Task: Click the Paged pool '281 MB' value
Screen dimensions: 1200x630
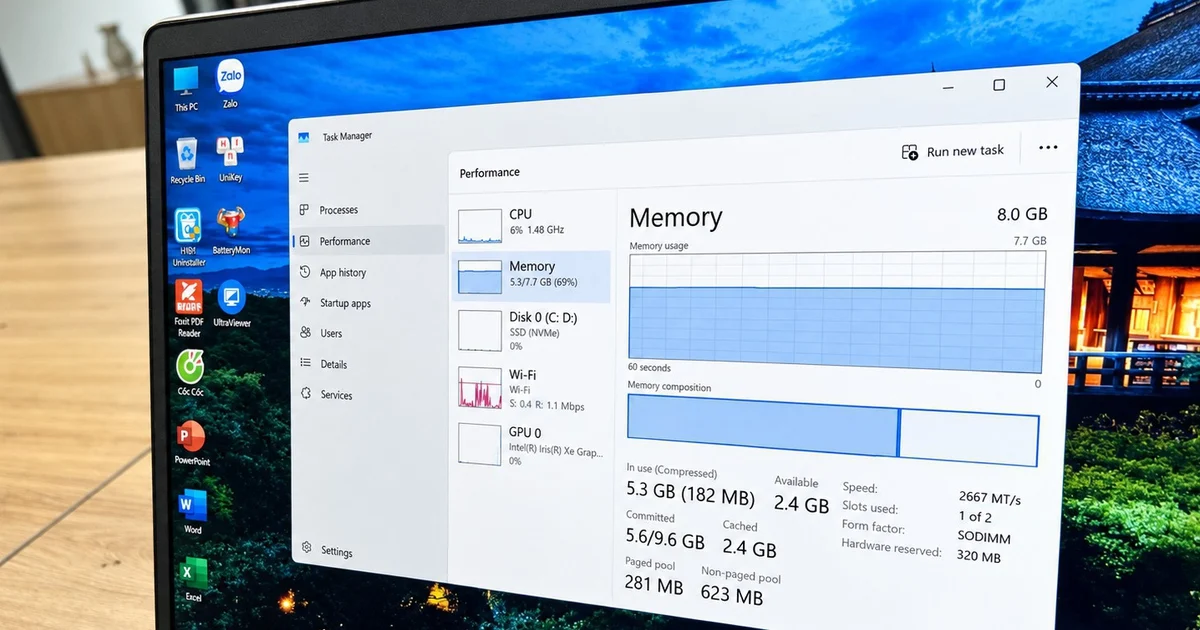Action: coord(654,585)
